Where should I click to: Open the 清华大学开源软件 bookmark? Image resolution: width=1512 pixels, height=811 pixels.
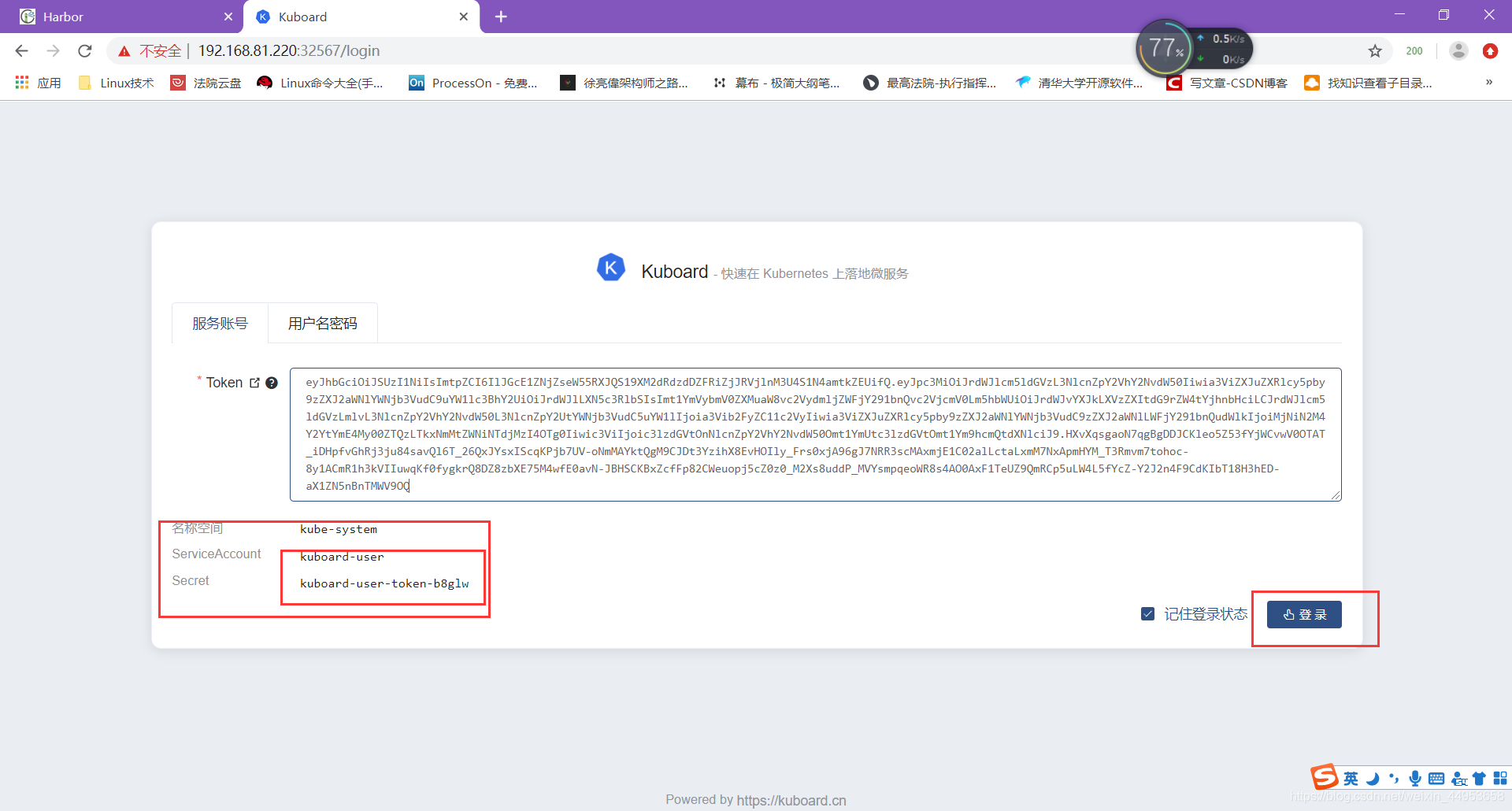(1079, 83)
